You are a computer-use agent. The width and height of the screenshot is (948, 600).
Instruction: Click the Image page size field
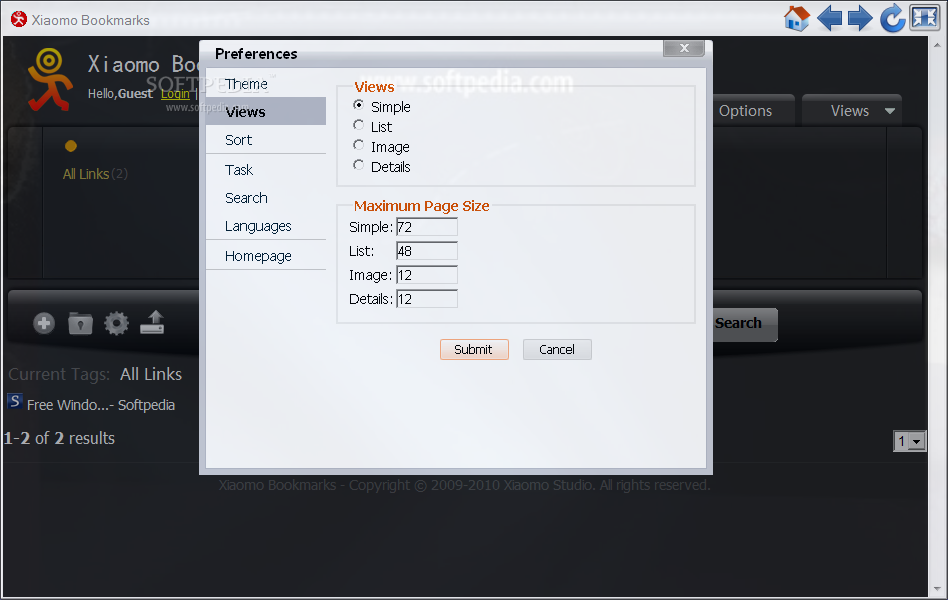click(427, 275)
